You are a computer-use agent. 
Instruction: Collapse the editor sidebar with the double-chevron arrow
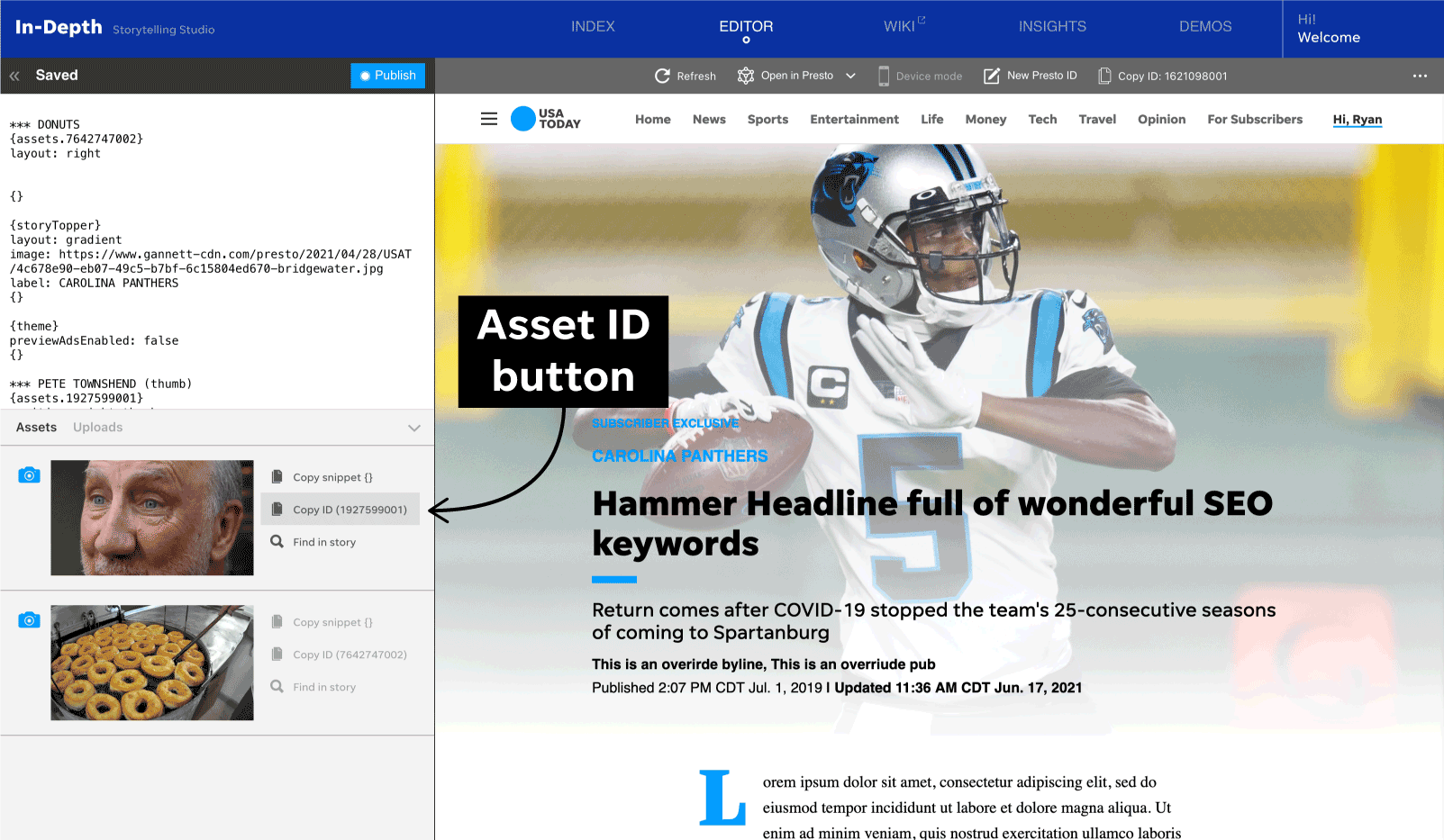14,76
